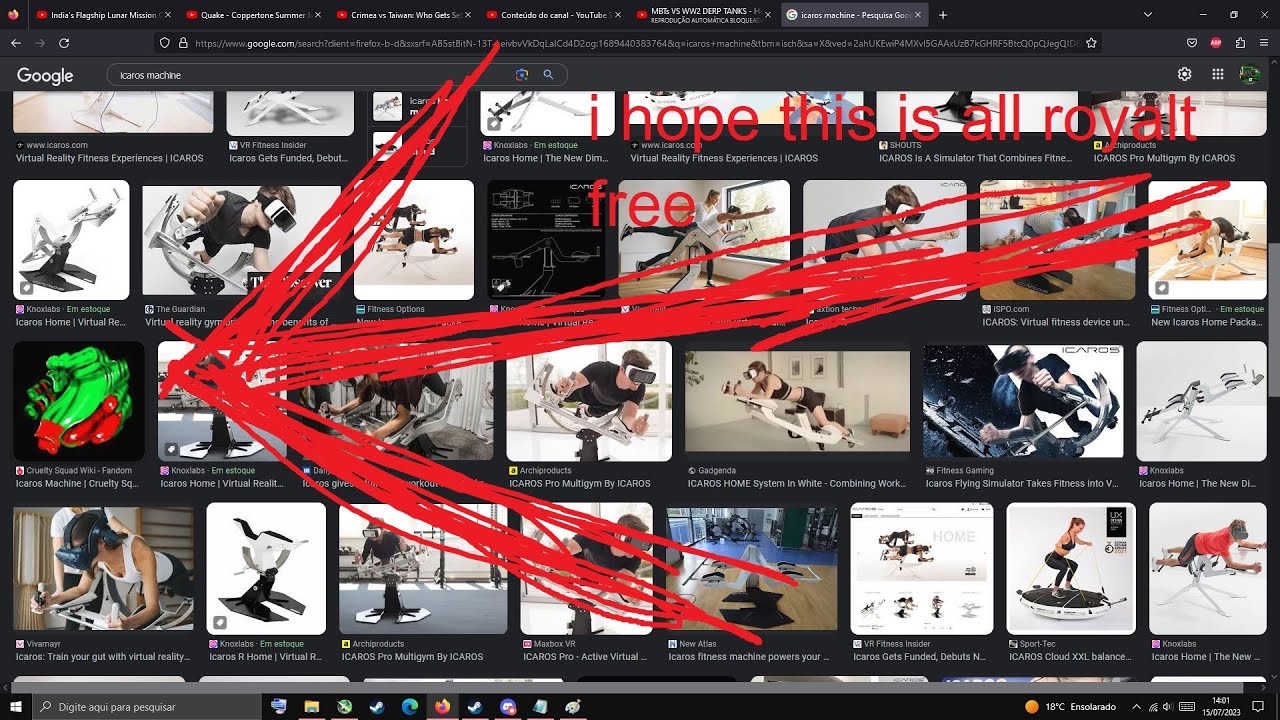Open Google quick settings gear
Screen dimensions: 1280x720
(x=1185, y=74)
